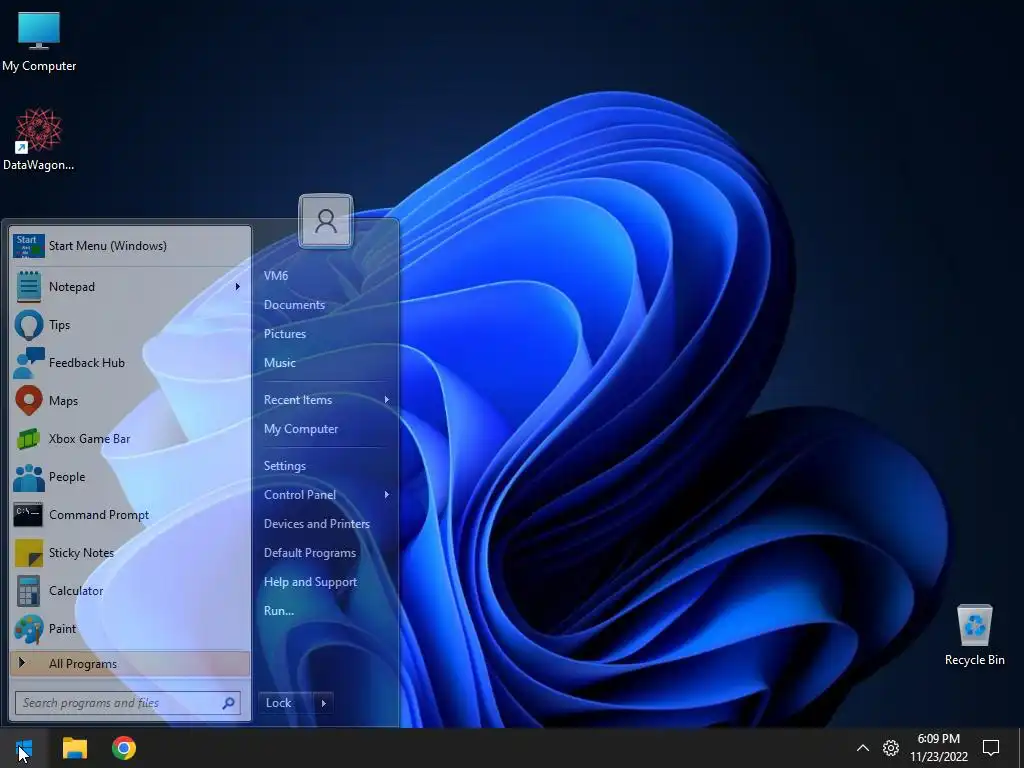
Task: Open the My Computer desktop icon
Action: [39, 41]
